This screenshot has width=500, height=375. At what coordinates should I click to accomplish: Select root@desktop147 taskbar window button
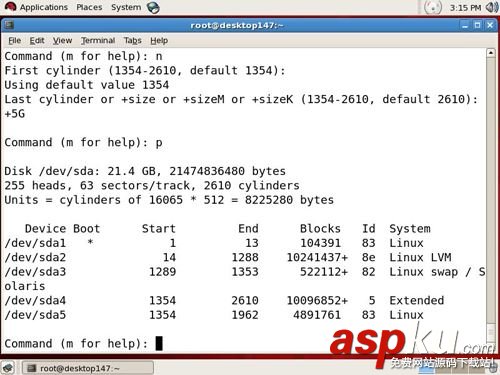(x=88, y=368)
